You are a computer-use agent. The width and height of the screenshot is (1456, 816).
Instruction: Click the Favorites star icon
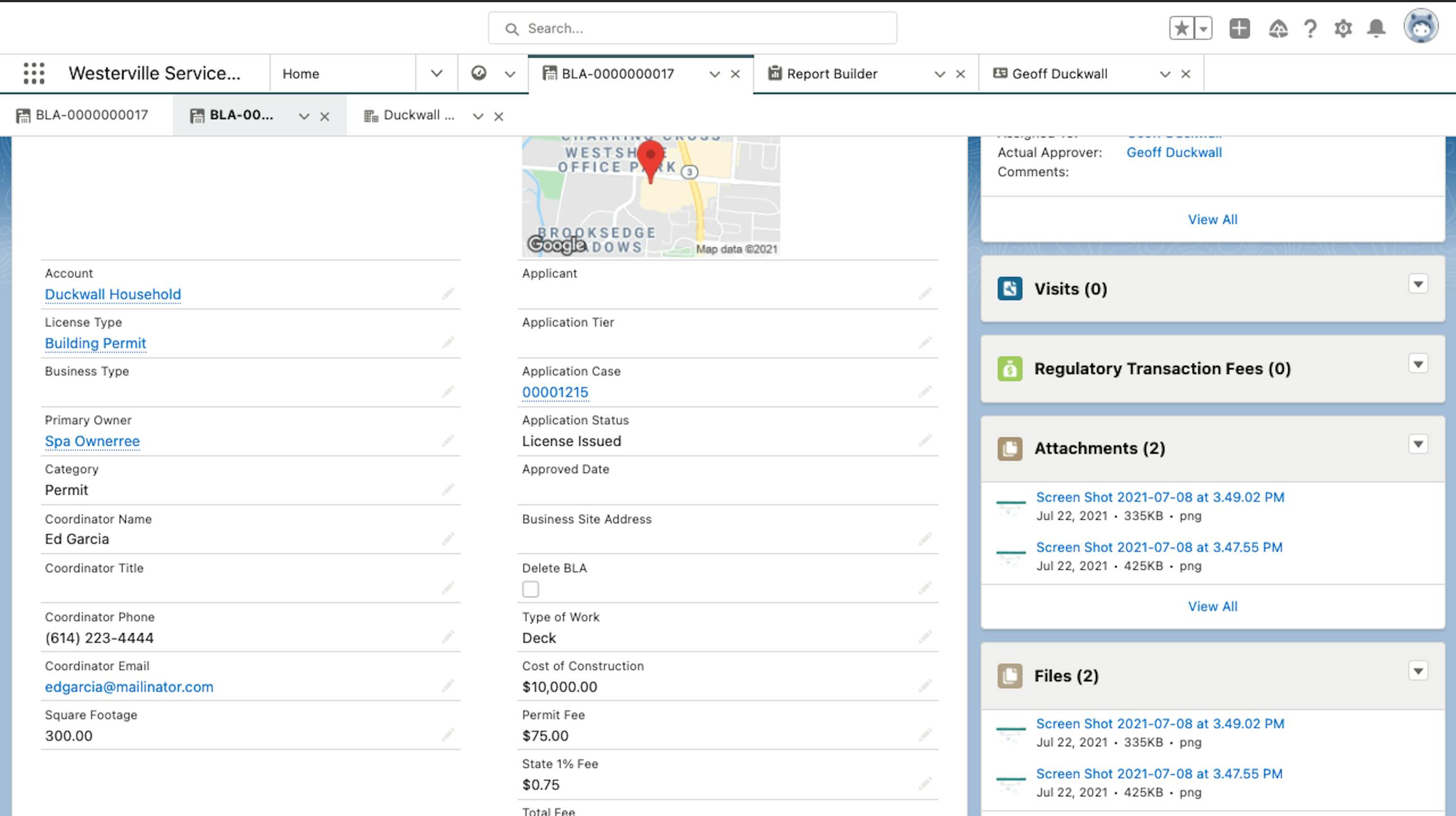click(x=1181, y=28)
